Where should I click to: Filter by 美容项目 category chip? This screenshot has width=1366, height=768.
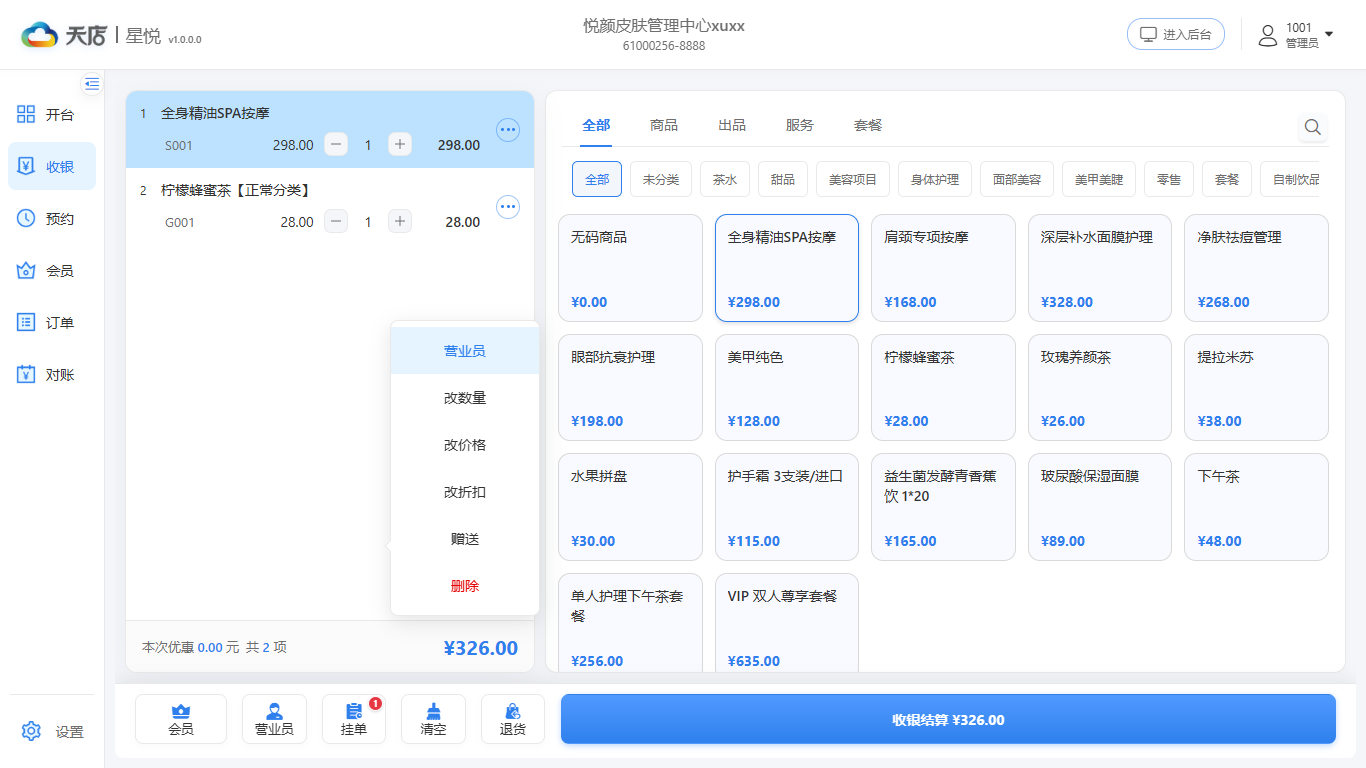tap(853, 179)
